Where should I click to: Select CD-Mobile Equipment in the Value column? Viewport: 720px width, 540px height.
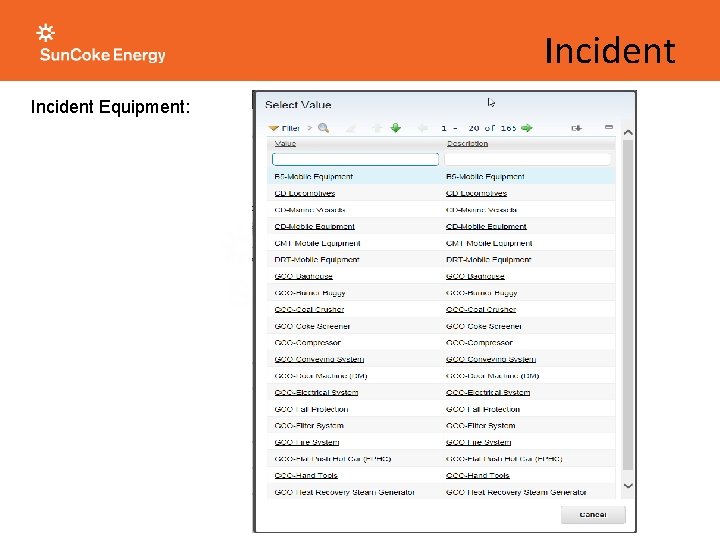coord(315,226)
